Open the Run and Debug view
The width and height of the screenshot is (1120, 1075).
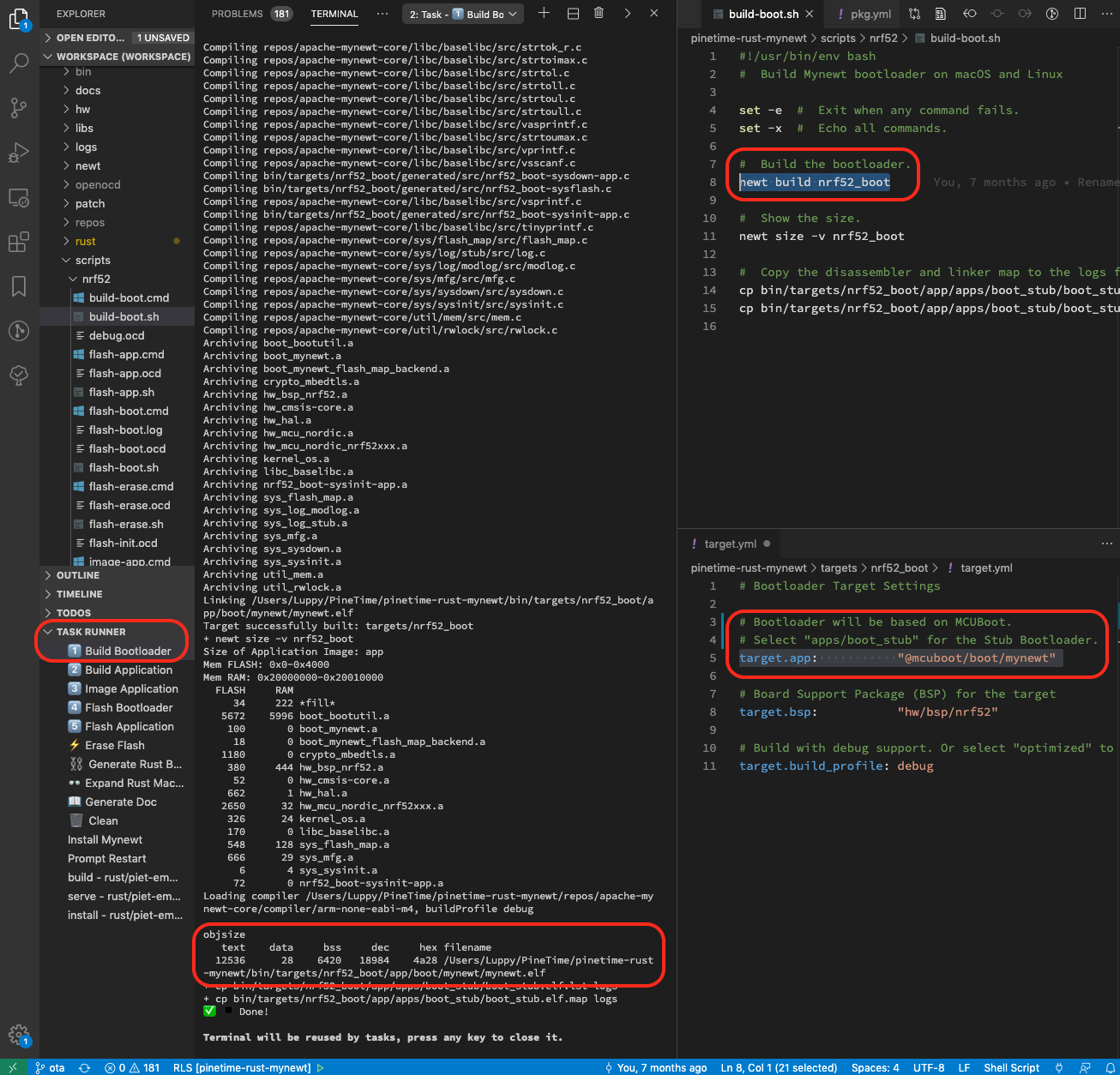pos(19,153)
